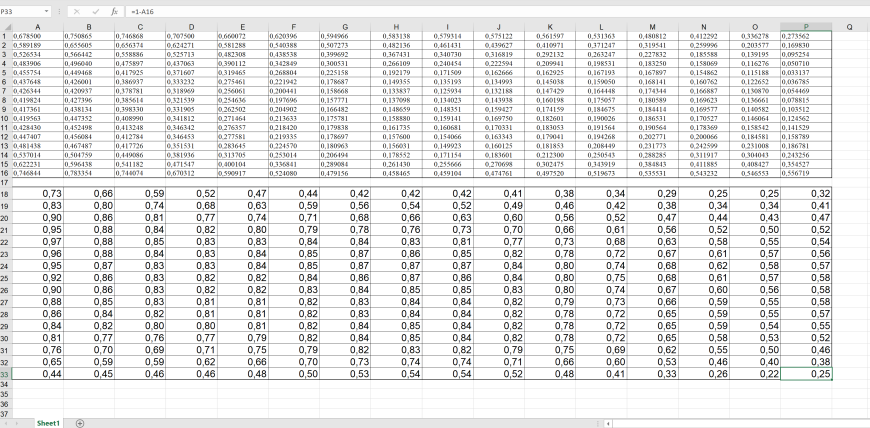The height and width of the screenshot is (428, 870).
Task: Select row 1 header
Action: 6,35
